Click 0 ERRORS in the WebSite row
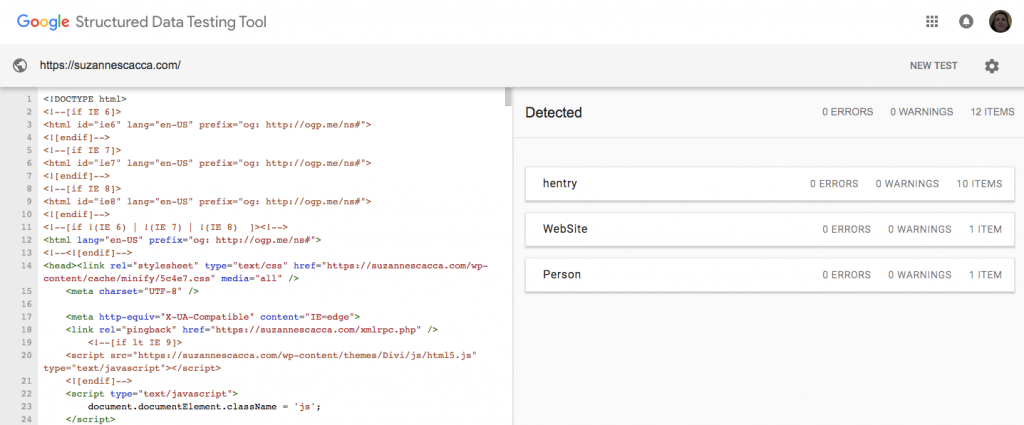Image resolution: width=1024 pixels, height=425 pixels. [x=846, y=229]
